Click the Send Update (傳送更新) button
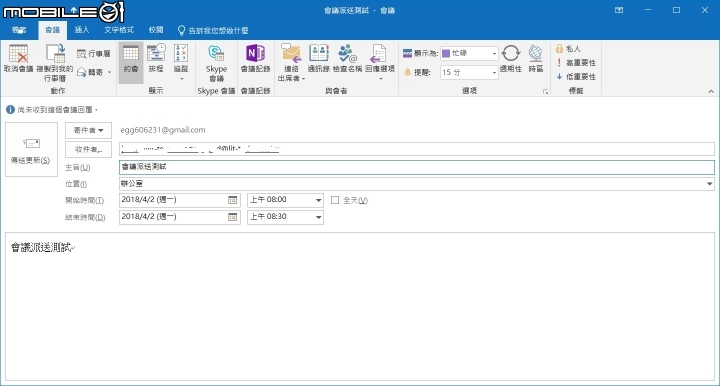The width and height of the screenshot is (720, 386). point(31,150)
